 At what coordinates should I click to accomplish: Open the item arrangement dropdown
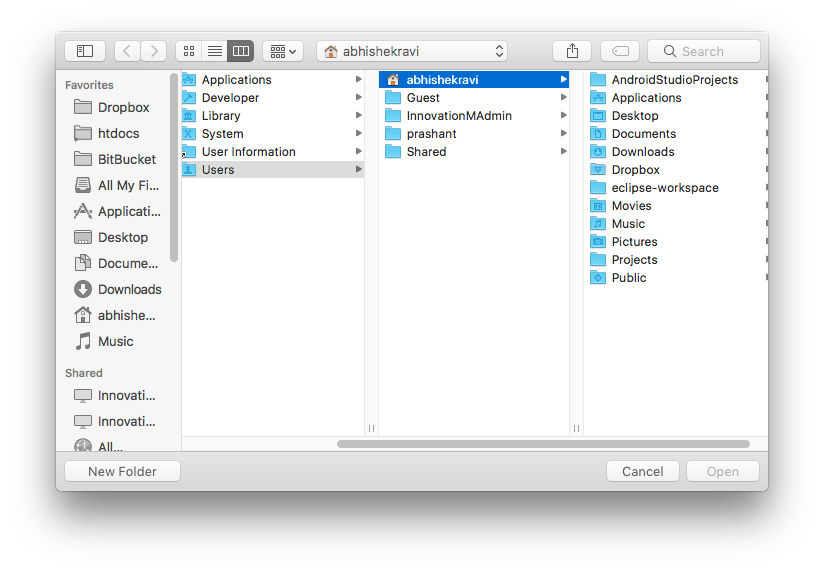pos(283,51)
